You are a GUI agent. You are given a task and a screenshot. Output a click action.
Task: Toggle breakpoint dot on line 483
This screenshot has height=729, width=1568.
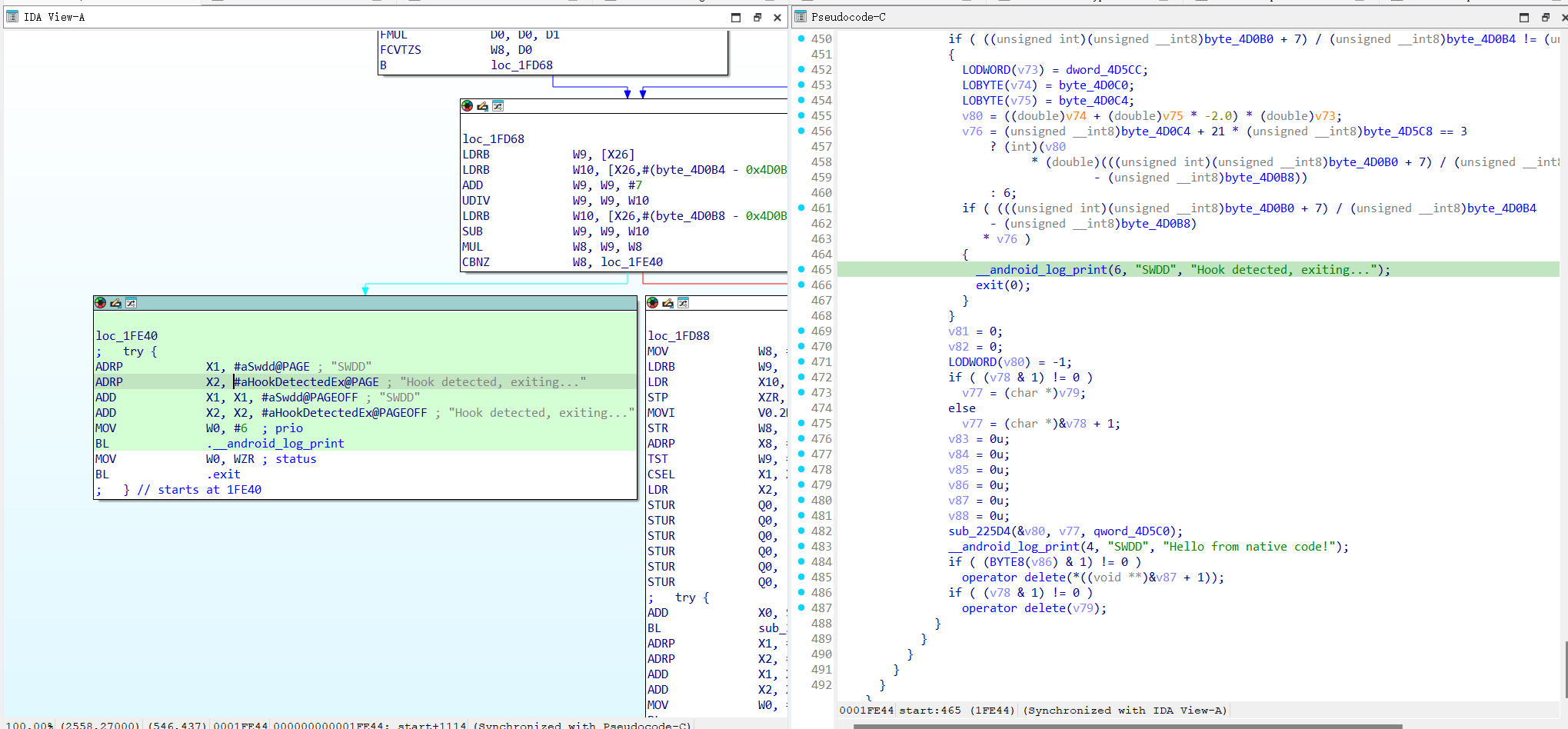(x=801, y=546)
